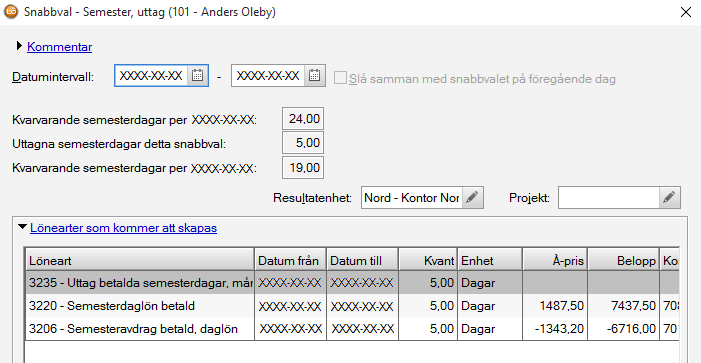Click Dagar unit cell in row 3220
This screenshot has width=701, height=363.
tap(490, 306)
